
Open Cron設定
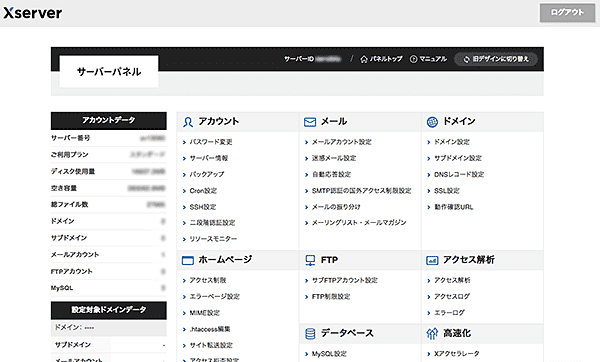click(x=203, y=191)
